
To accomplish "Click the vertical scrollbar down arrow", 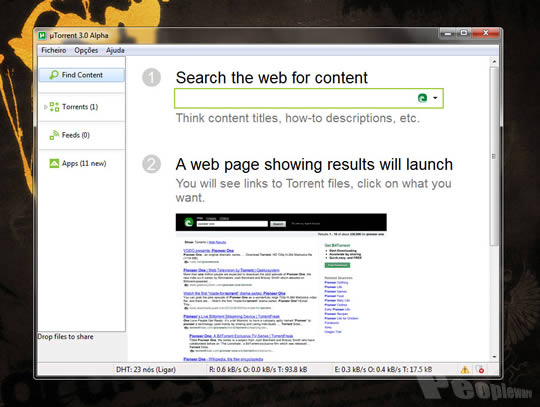I will coord(494,357).
